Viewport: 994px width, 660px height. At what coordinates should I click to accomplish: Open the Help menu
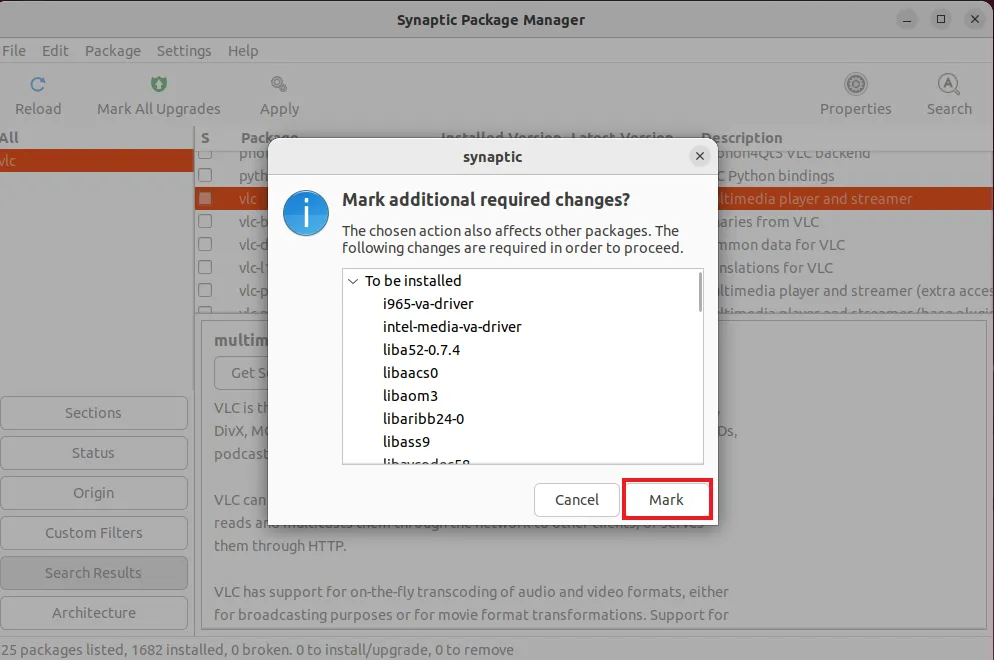point(243,51)
